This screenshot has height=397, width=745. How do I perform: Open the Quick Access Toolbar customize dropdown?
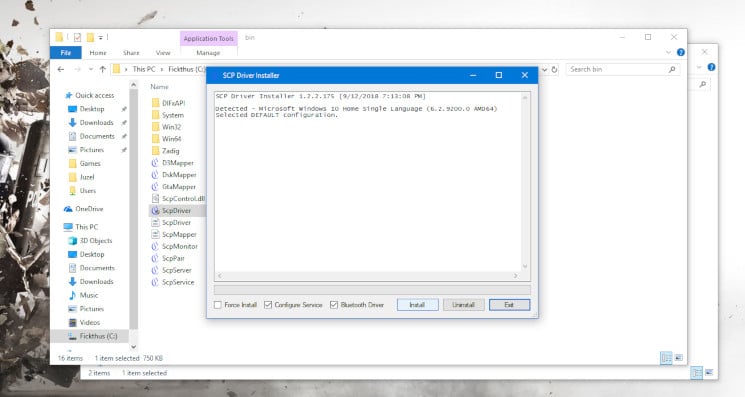click(x=101, y=37)
